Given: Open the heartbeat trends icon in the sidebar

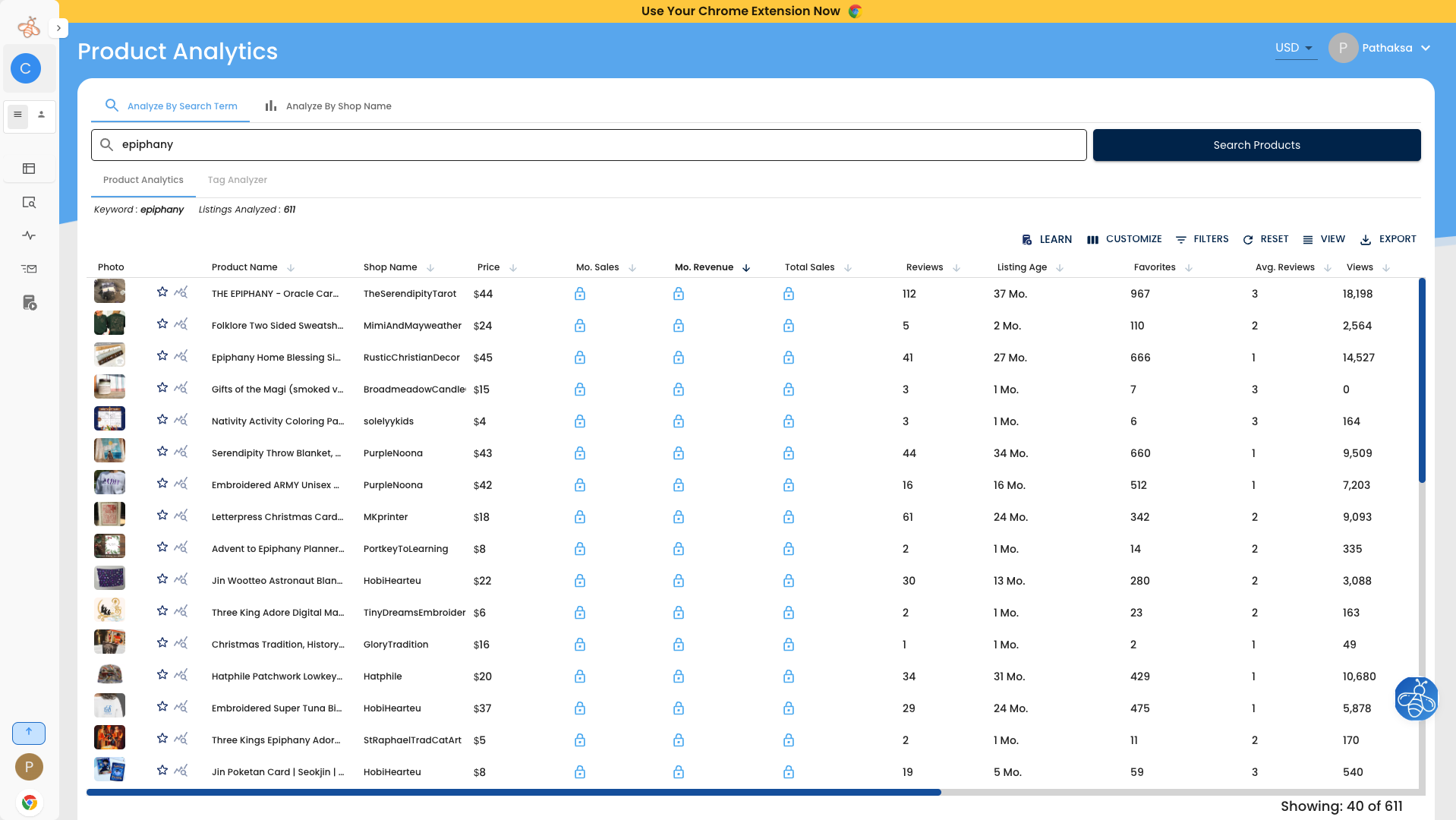Looking at the screenshot, I should point(29,235).
